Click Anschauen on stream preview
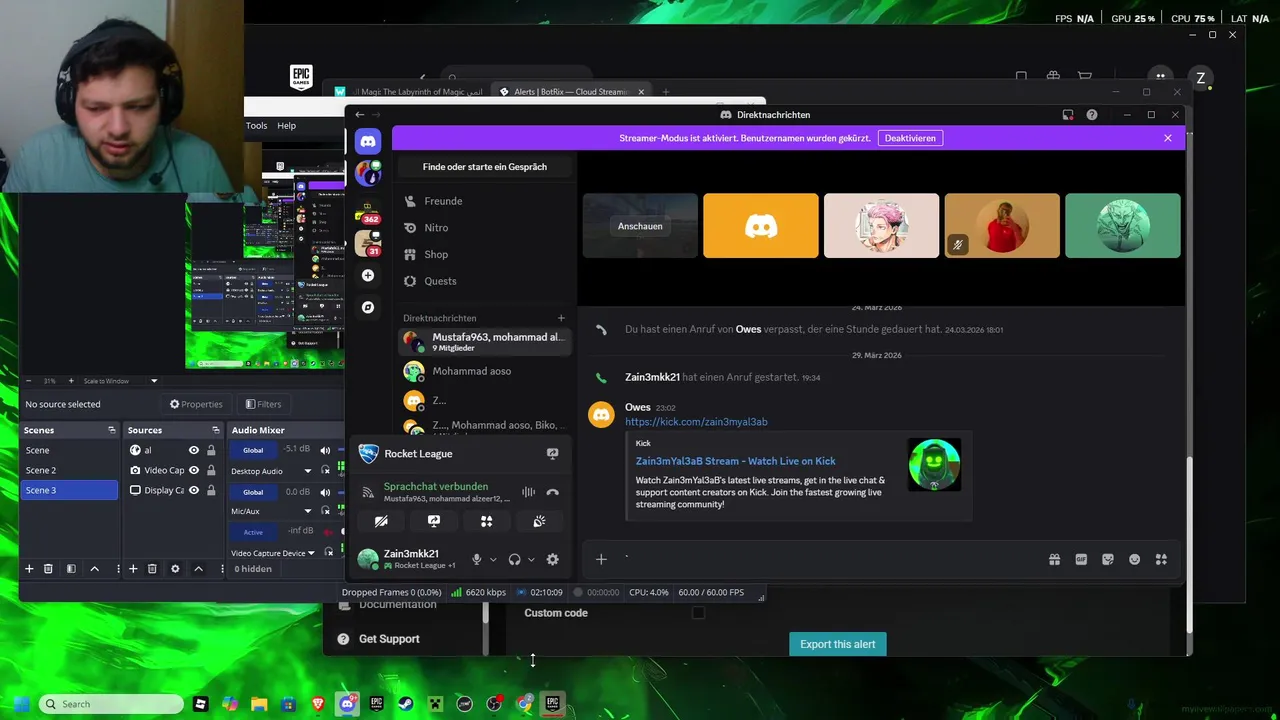This screenshot has height=720, width=1280. click(640, 226)
